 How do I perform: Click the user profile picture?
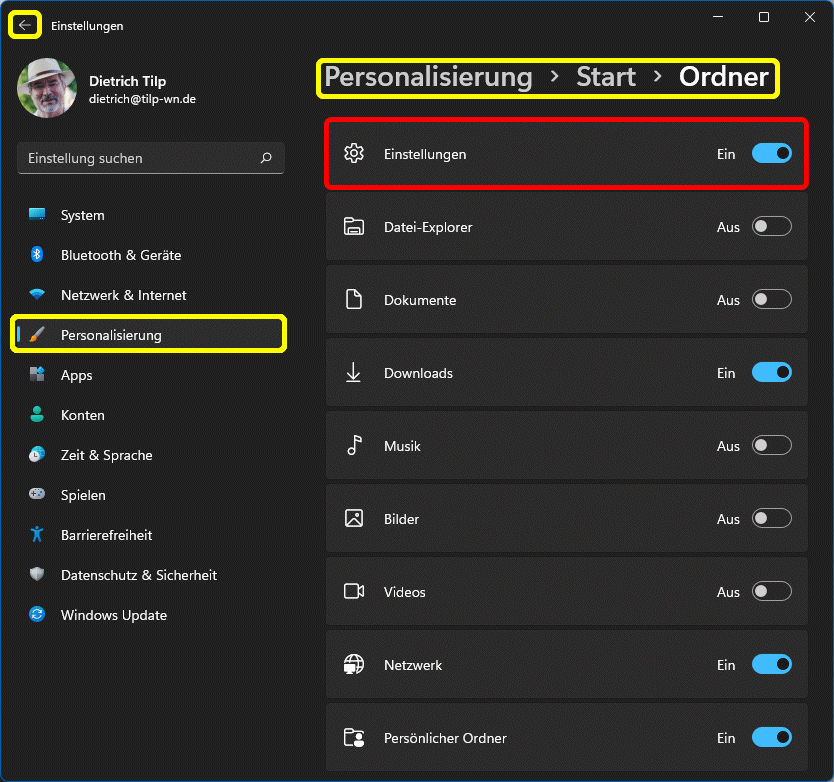click(47, 88)
